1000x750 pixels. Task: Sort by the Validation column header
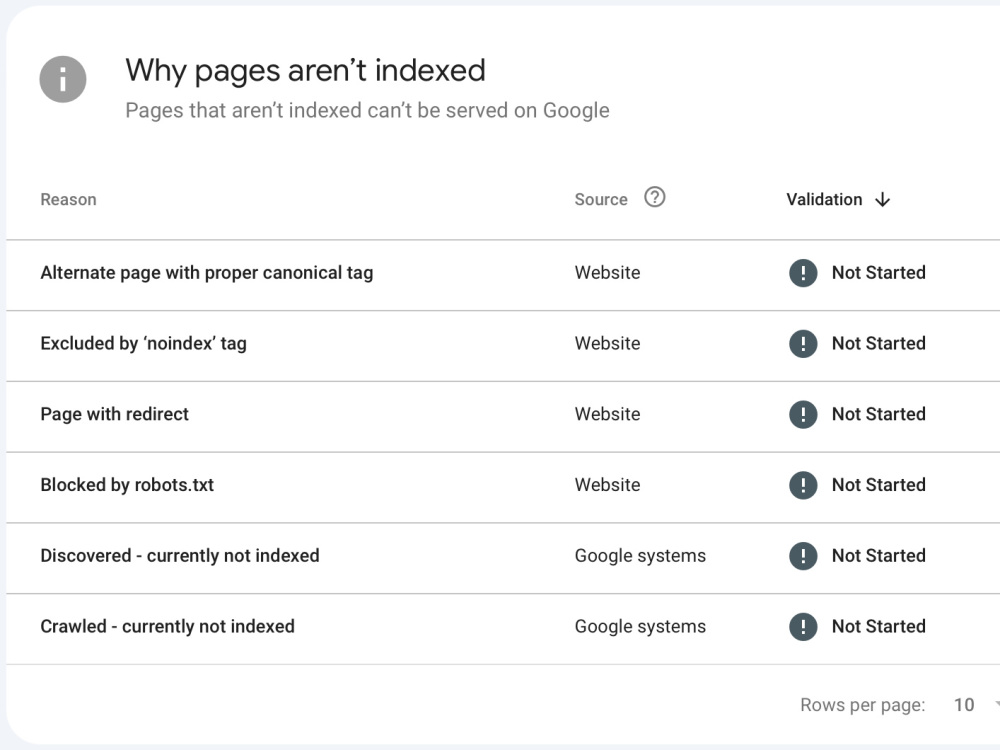click(824, 200)
